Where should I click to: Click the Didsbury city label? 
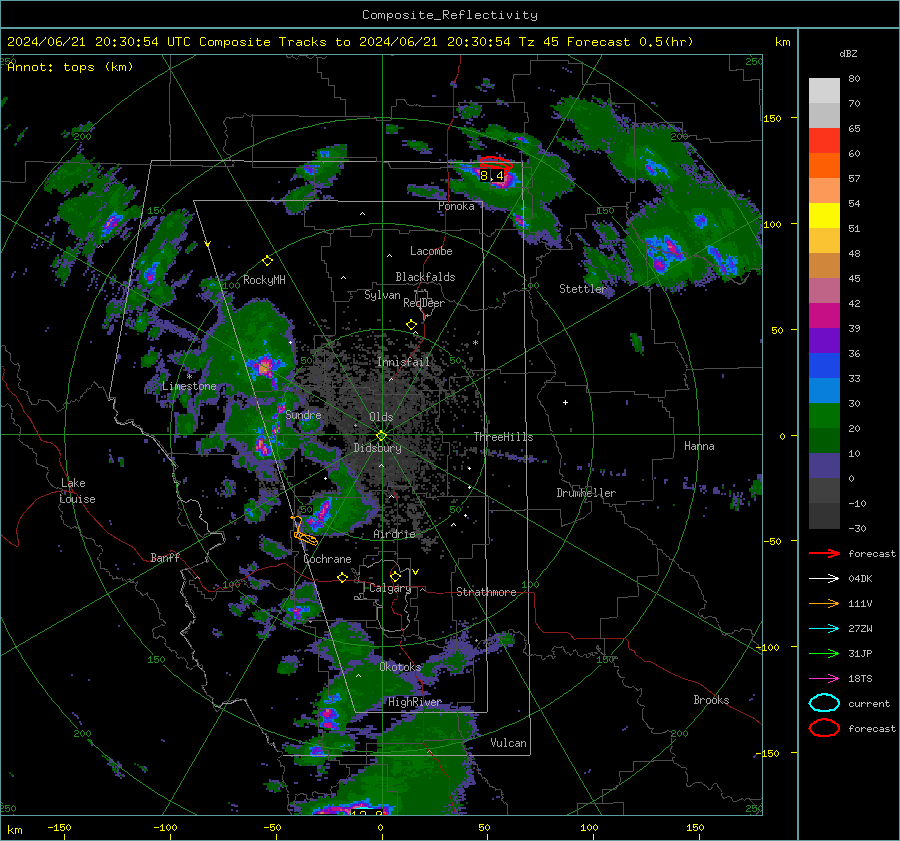coord(377,448)
